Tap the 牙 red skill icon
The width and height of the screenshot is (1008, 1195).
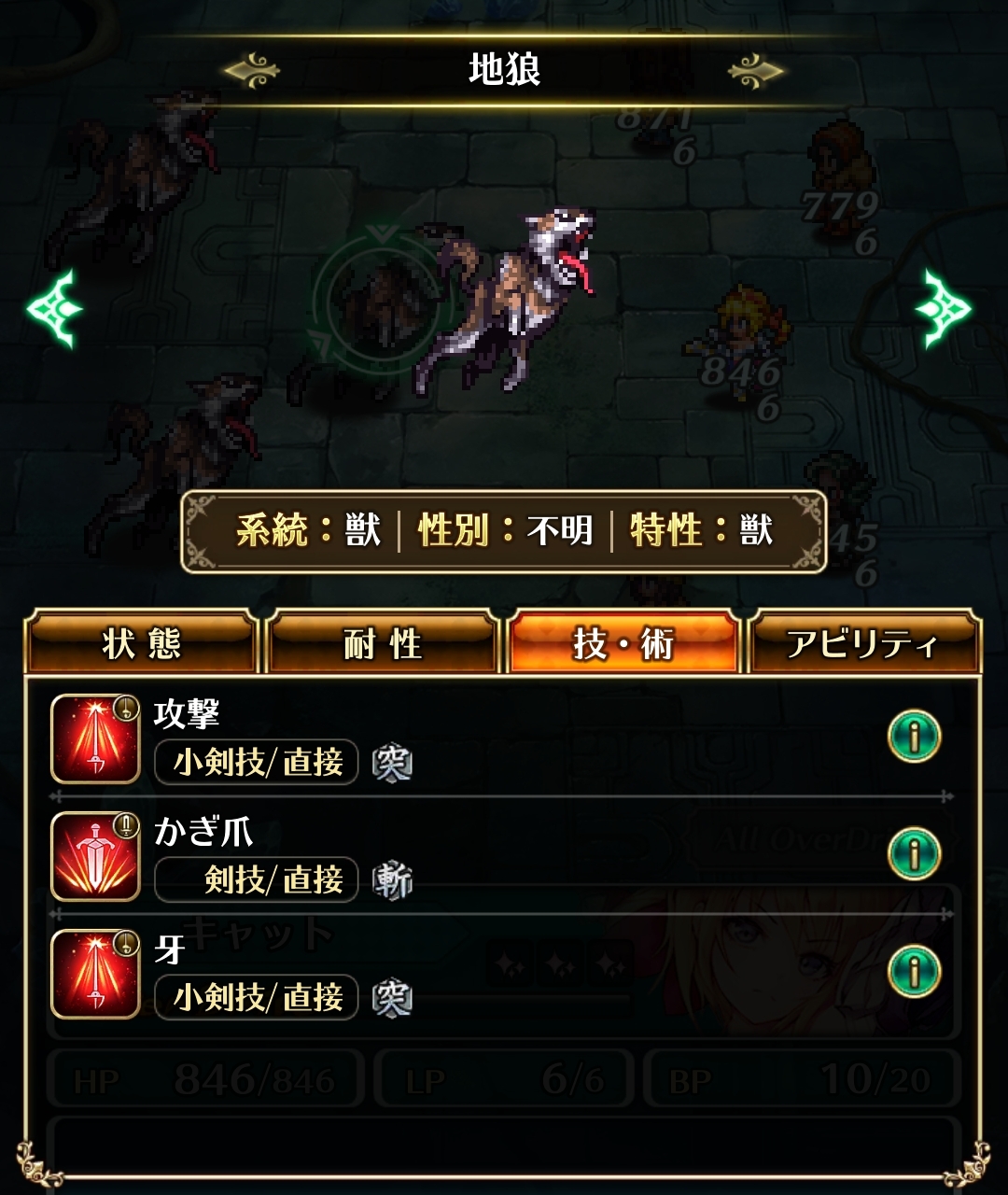(x=95, y=974)
